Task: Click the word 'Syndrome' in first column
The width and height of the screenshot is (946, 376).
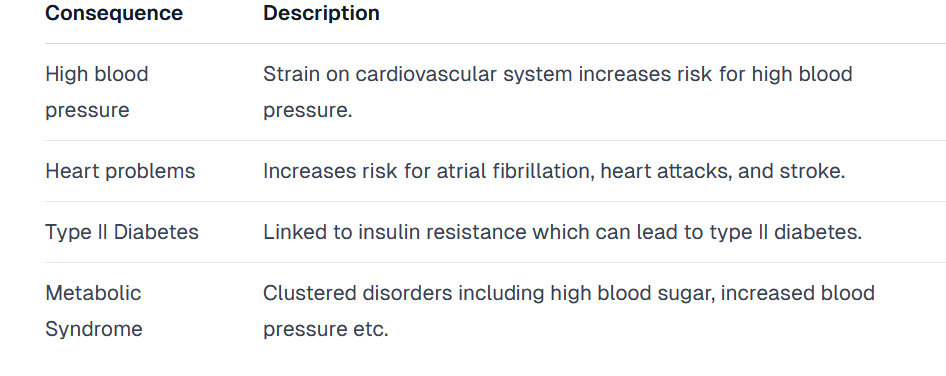Action: [94, 330]
